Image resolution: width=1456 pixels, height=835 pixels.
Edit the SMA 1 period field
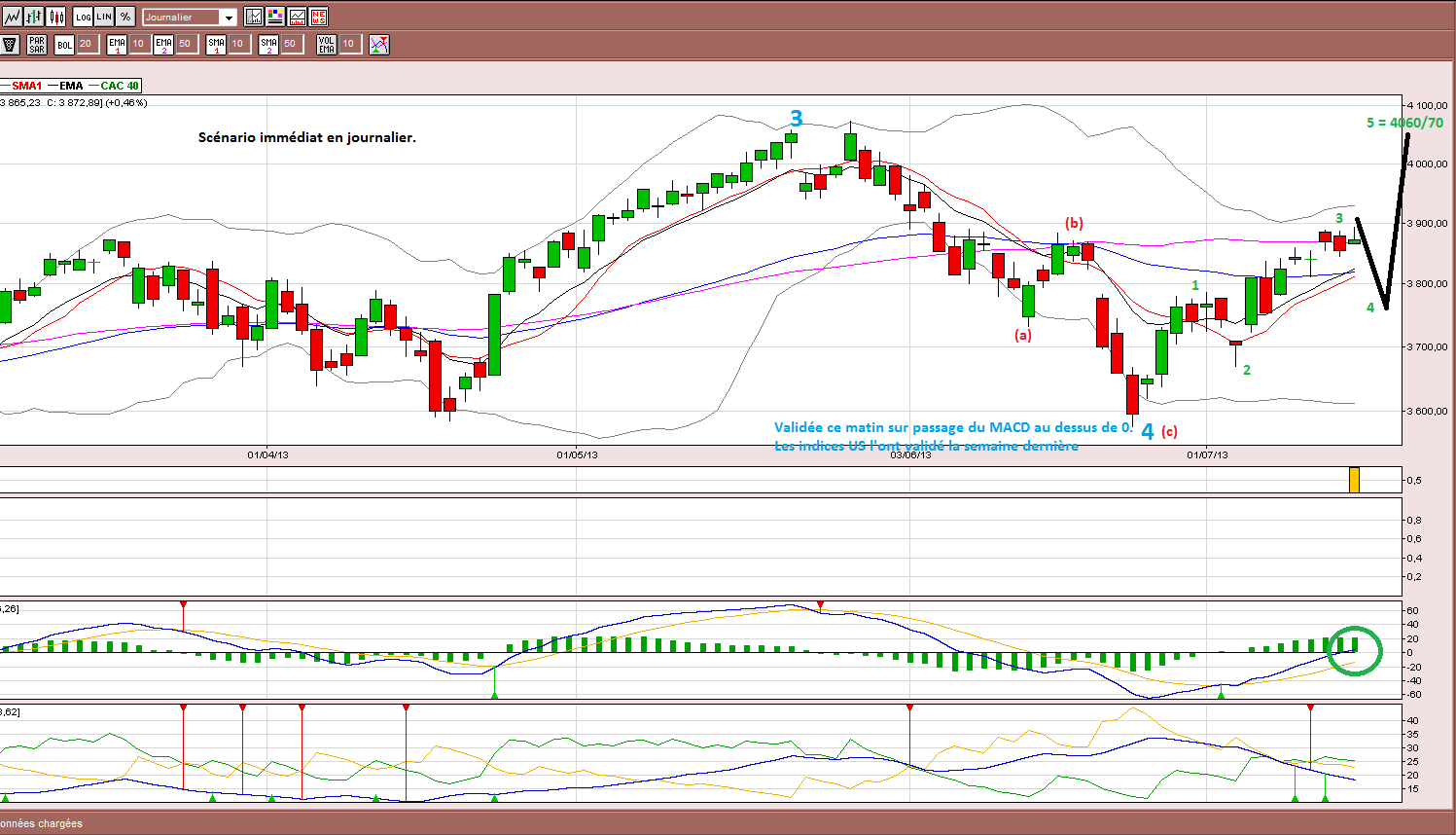coord(238,45)
